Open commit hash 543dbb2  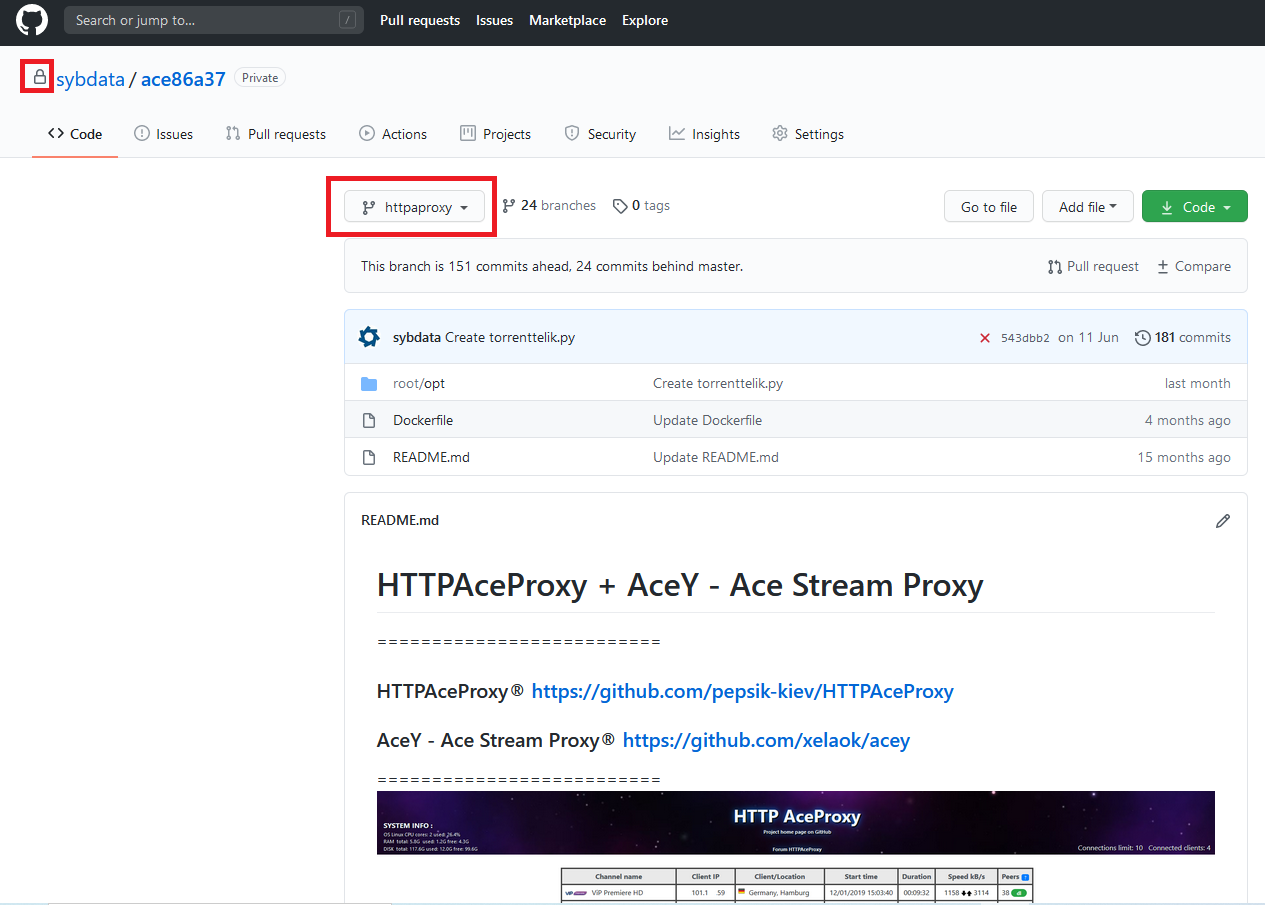1025,338
